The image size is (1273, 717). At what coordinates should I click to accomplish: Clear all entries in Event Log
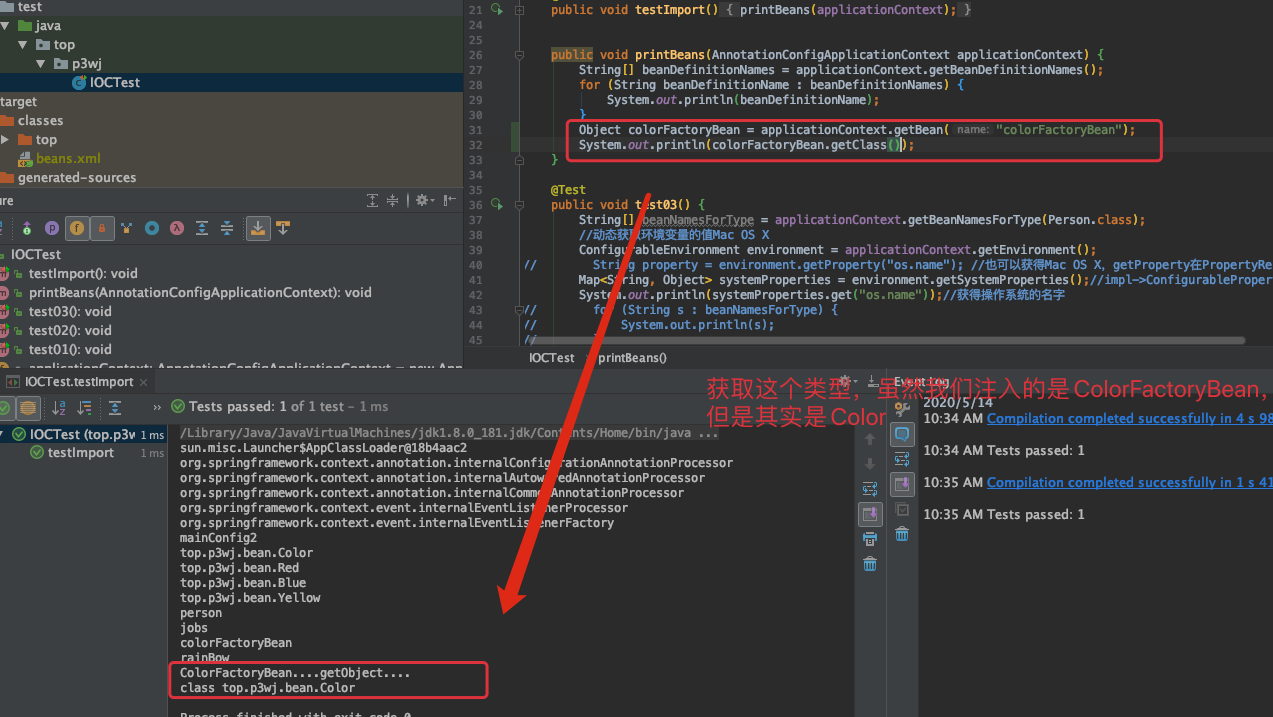902,534
